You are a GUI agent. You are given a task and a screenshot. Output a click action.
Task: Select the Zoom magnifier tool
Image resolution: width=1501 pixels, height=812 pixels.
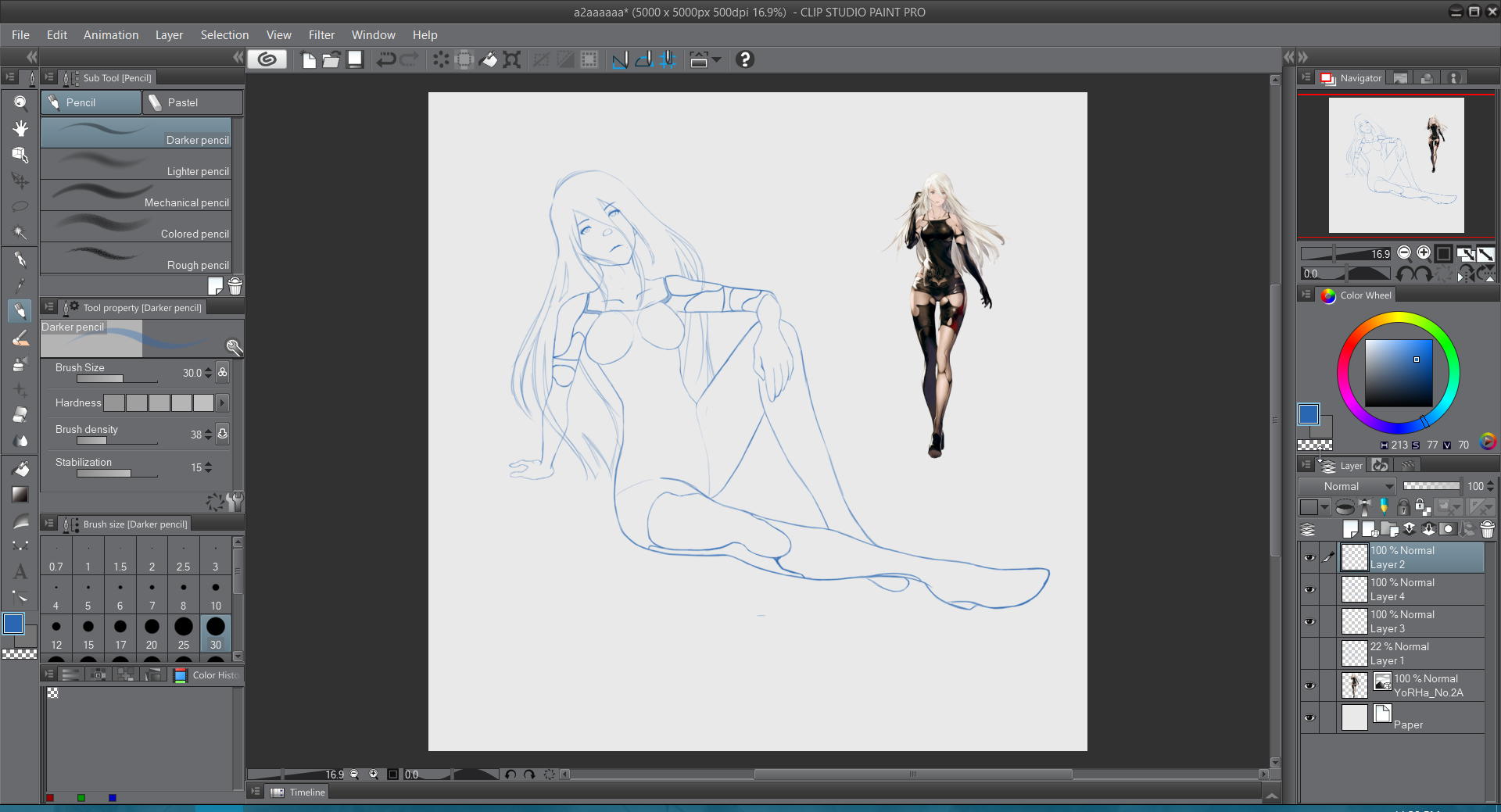click(x=20, y=102)
